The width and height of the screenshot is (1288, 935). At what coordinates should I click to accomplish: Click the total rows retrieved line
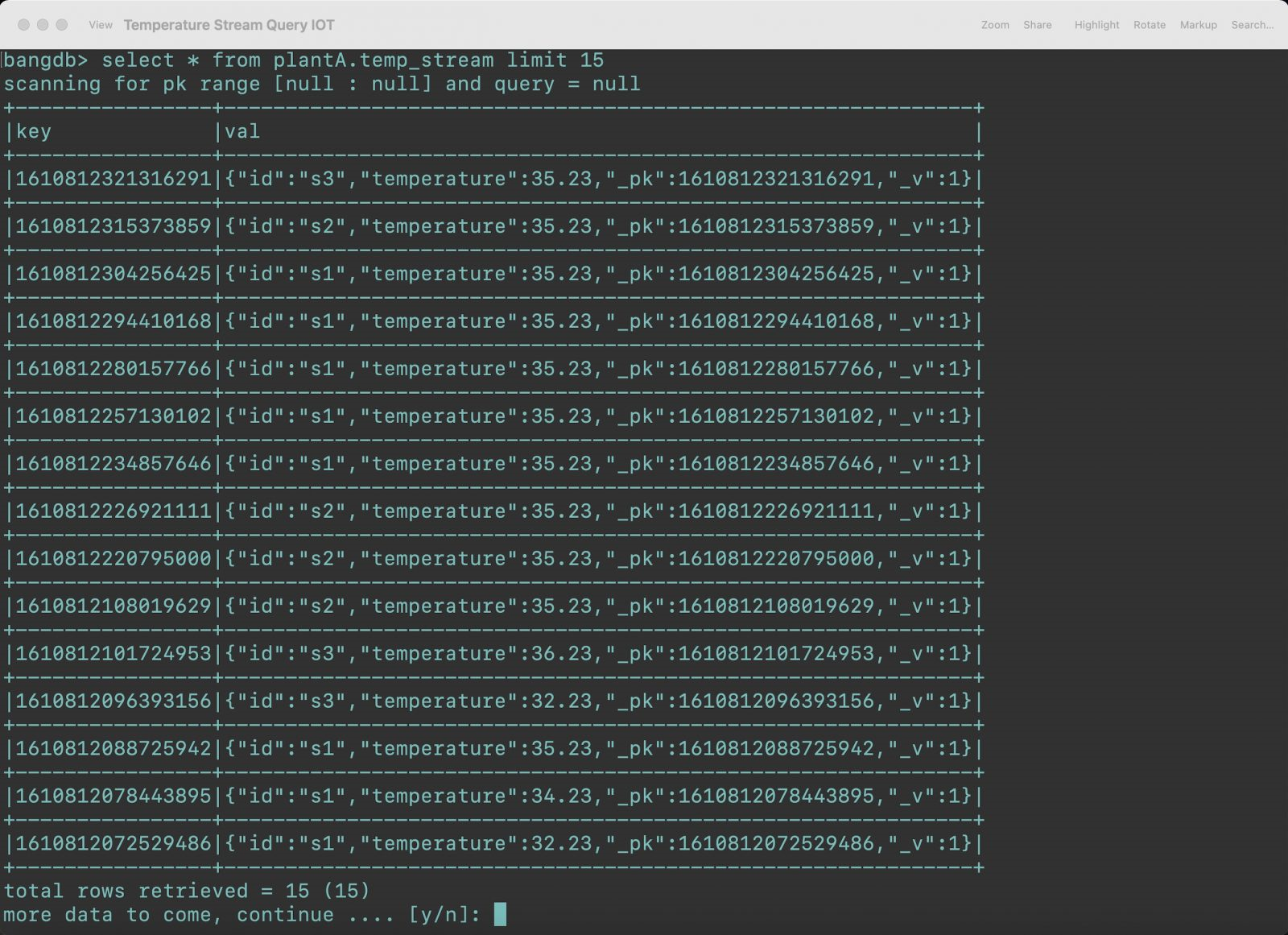pyautogui.click(x=187, y=891)
